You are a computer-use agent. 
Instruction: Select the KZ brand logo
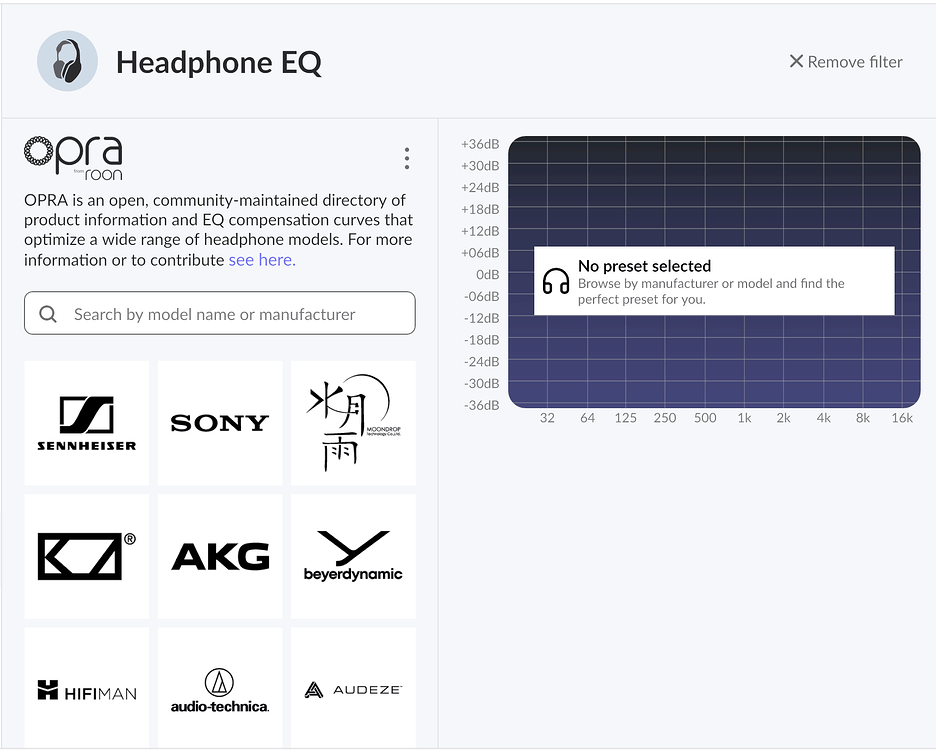tap(86, 556)
